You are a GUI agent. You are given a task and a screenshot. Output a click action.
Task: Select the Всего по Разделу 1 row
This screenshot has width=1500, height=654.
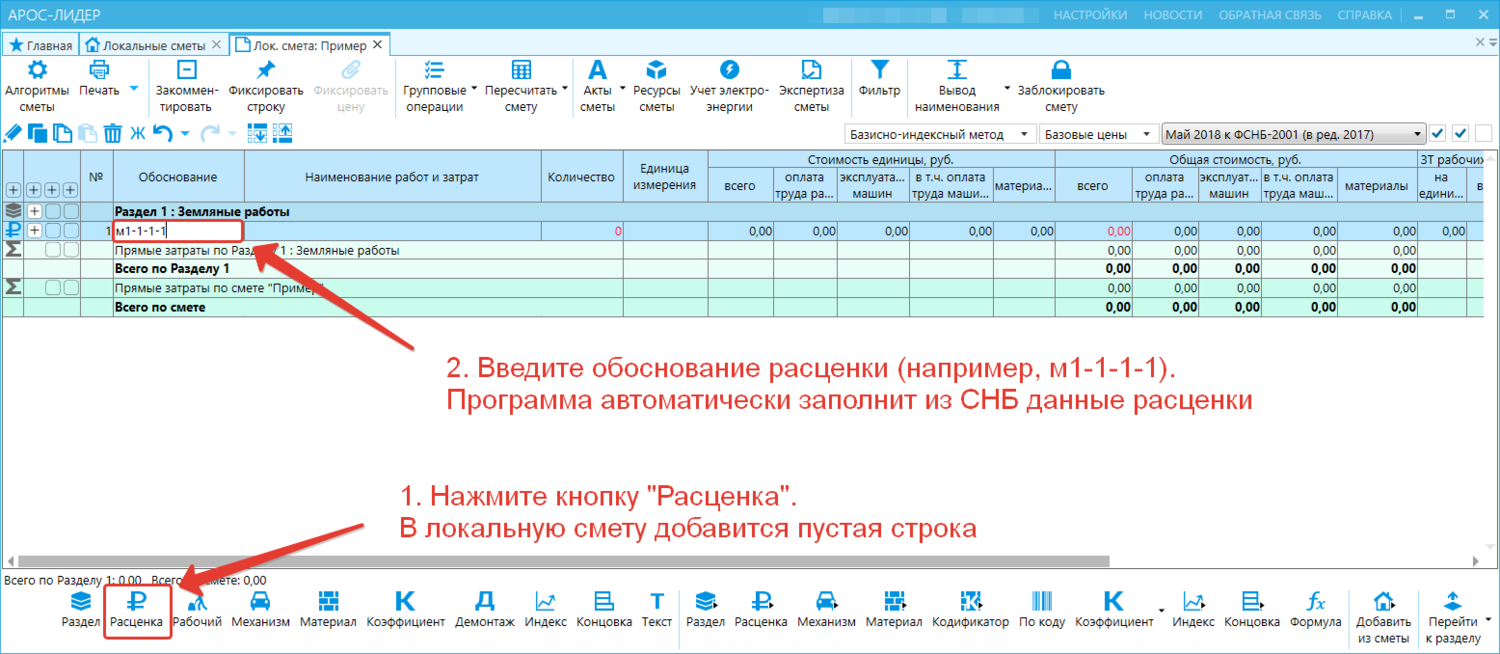pos(742,268)
